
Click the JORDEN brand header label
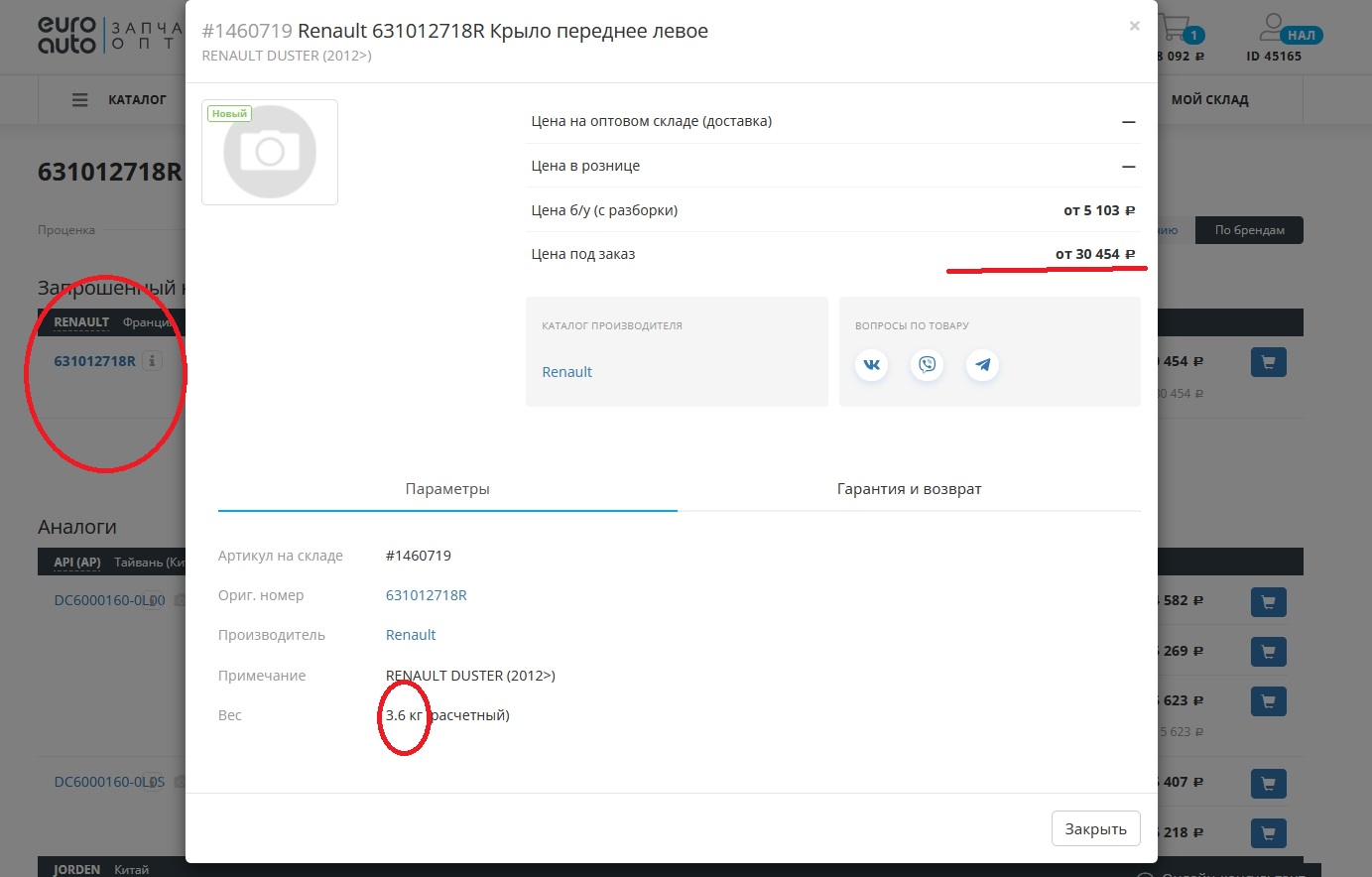pyautogui.click(x=76, y=869)
